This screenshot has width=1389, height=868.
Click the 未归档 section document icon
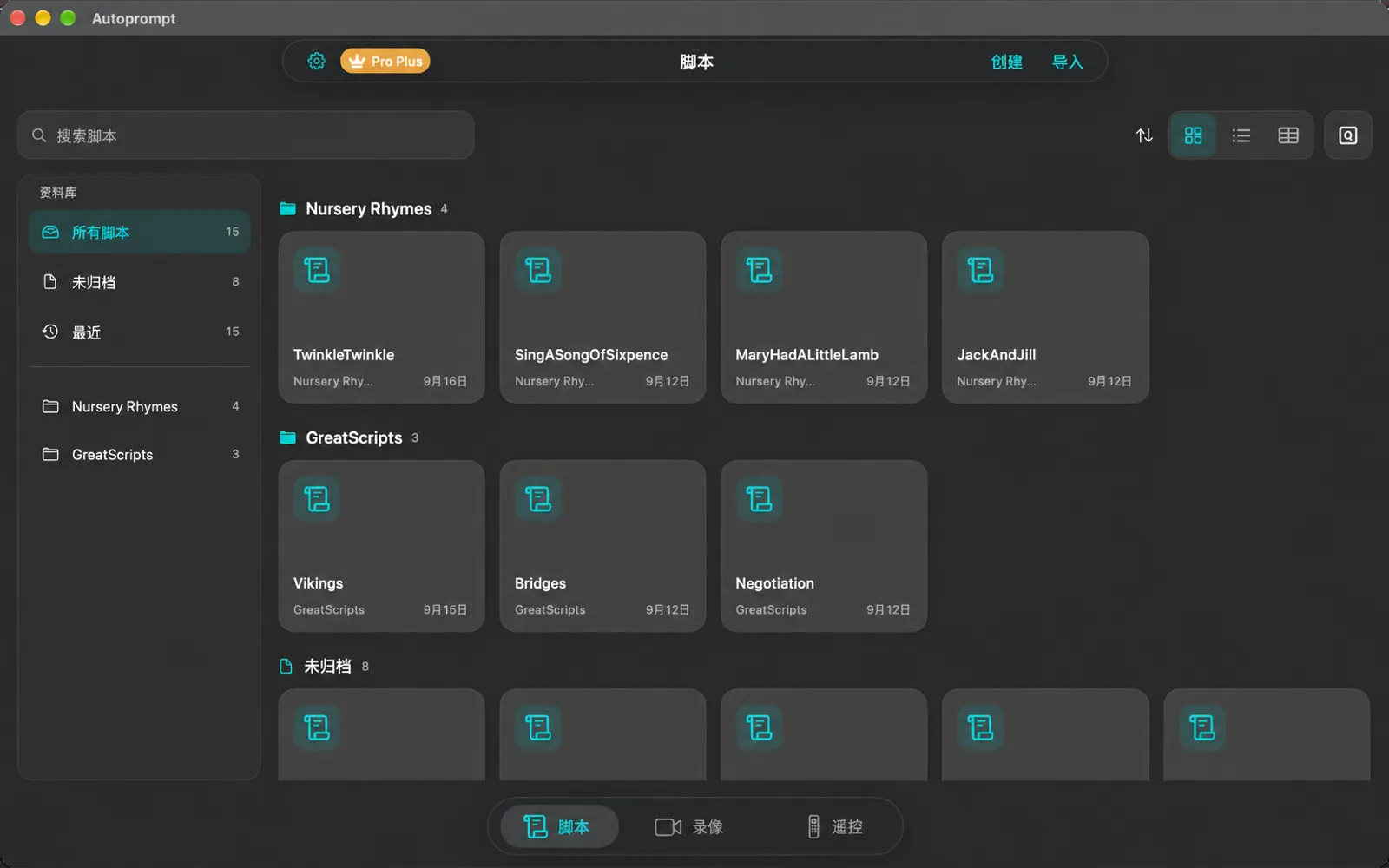[x=286, y=666]
